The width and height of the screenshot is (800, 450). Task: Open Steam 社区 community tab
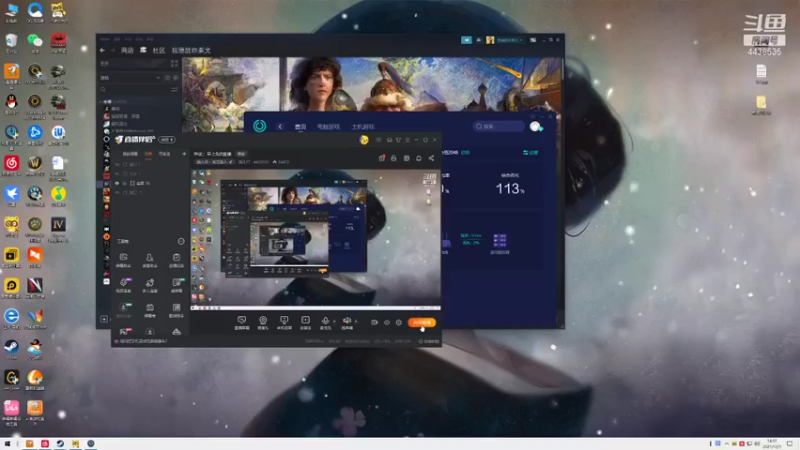coord(159,51)
